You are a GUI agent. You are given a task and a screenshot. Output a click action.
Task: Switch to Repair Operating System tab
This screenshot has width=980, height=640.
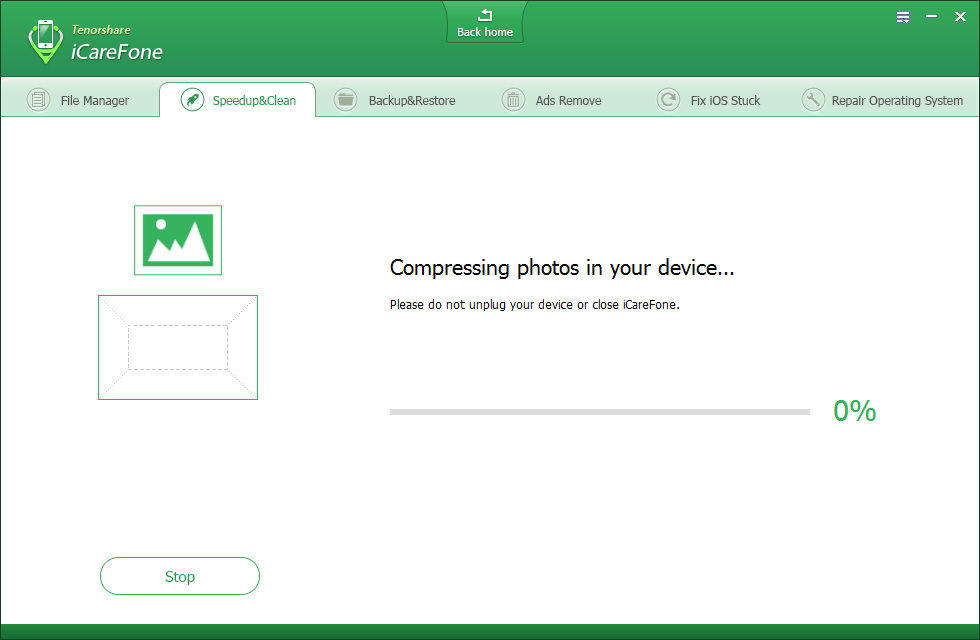coord(882,100)
